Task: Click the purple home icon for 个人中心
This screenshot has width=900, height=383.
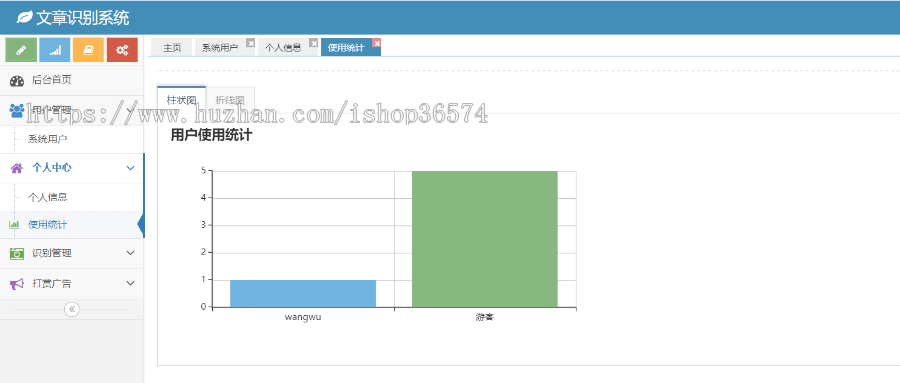Action: coord(17,168)
